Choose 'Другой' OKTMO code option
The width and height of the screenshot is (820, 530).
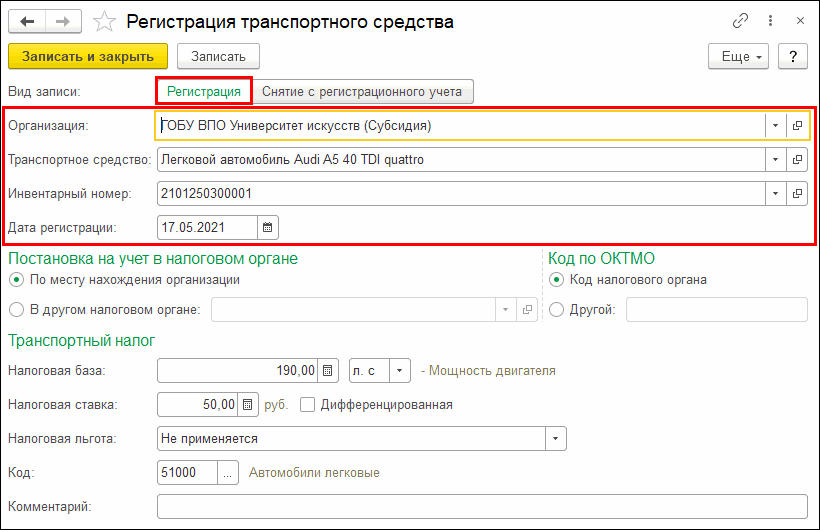(557, 310)
